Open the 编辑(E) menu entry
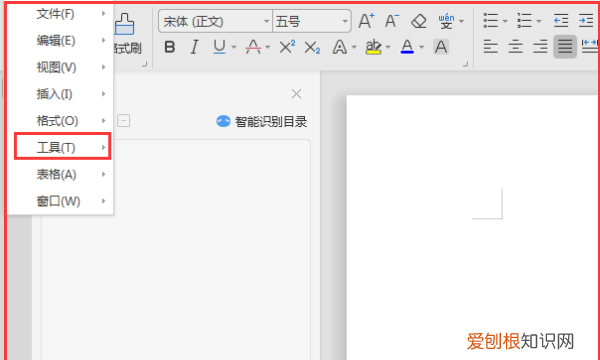The image size is (600, 360). pos(60,41)
